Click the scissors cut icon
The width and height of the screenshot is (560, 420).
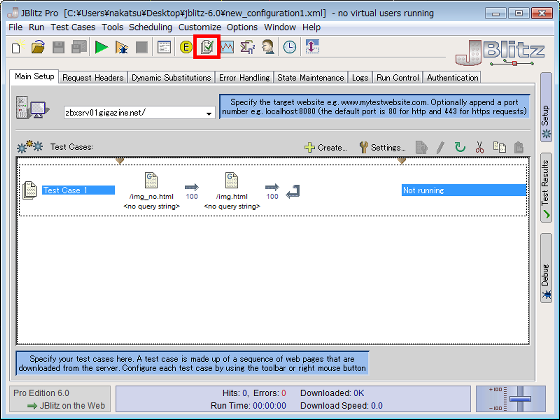(x=480, y=147)
